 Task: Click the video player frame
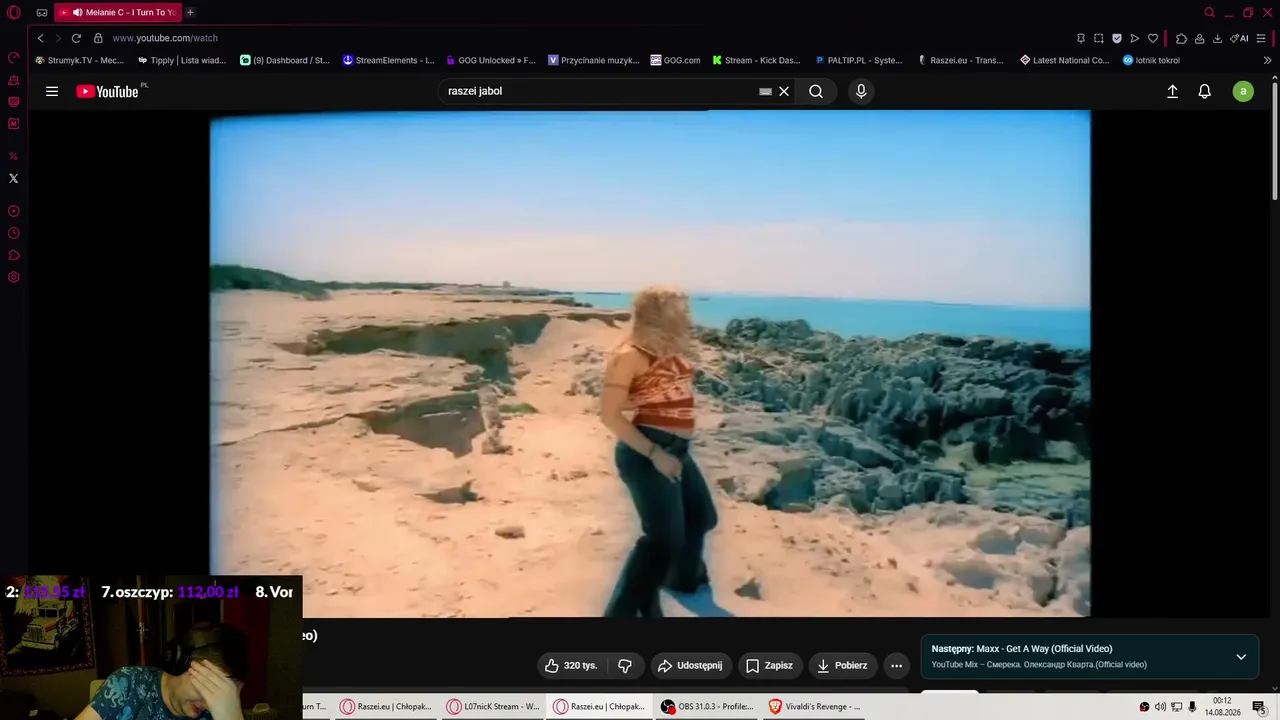coord(650,363)
